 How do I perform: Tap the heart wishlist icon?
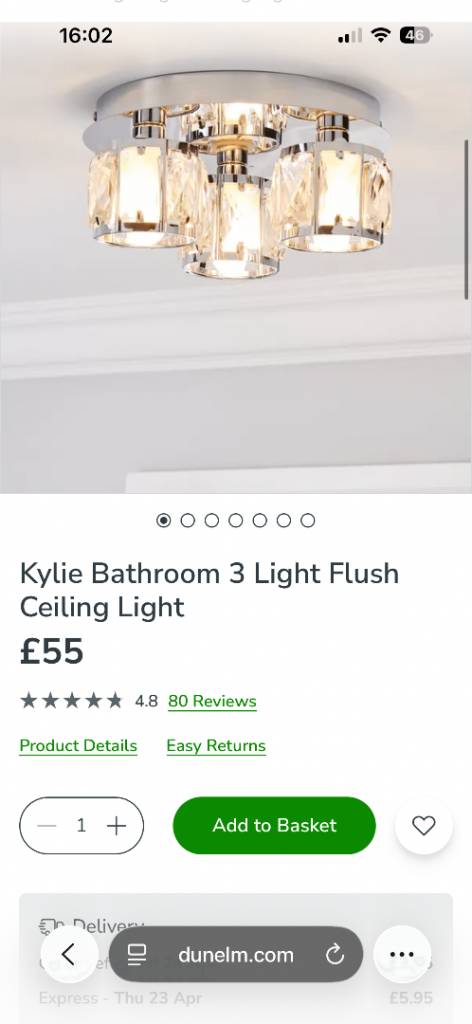point(424,825)
